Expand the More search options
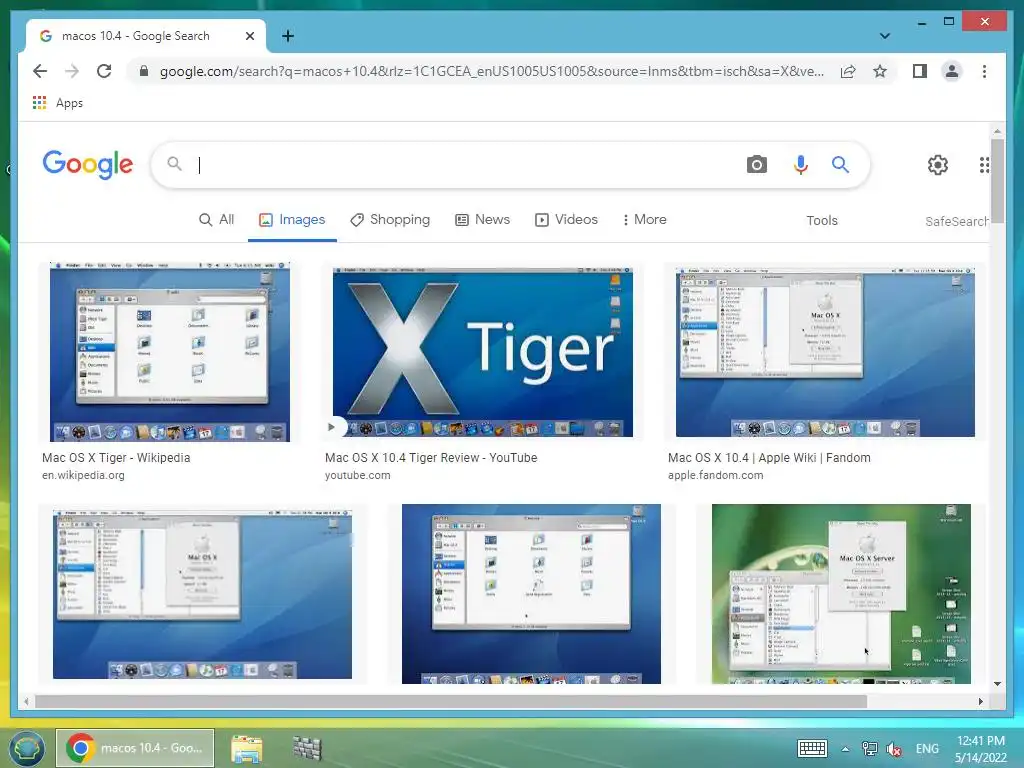1024x768 pixels. [x=645, y=219]
